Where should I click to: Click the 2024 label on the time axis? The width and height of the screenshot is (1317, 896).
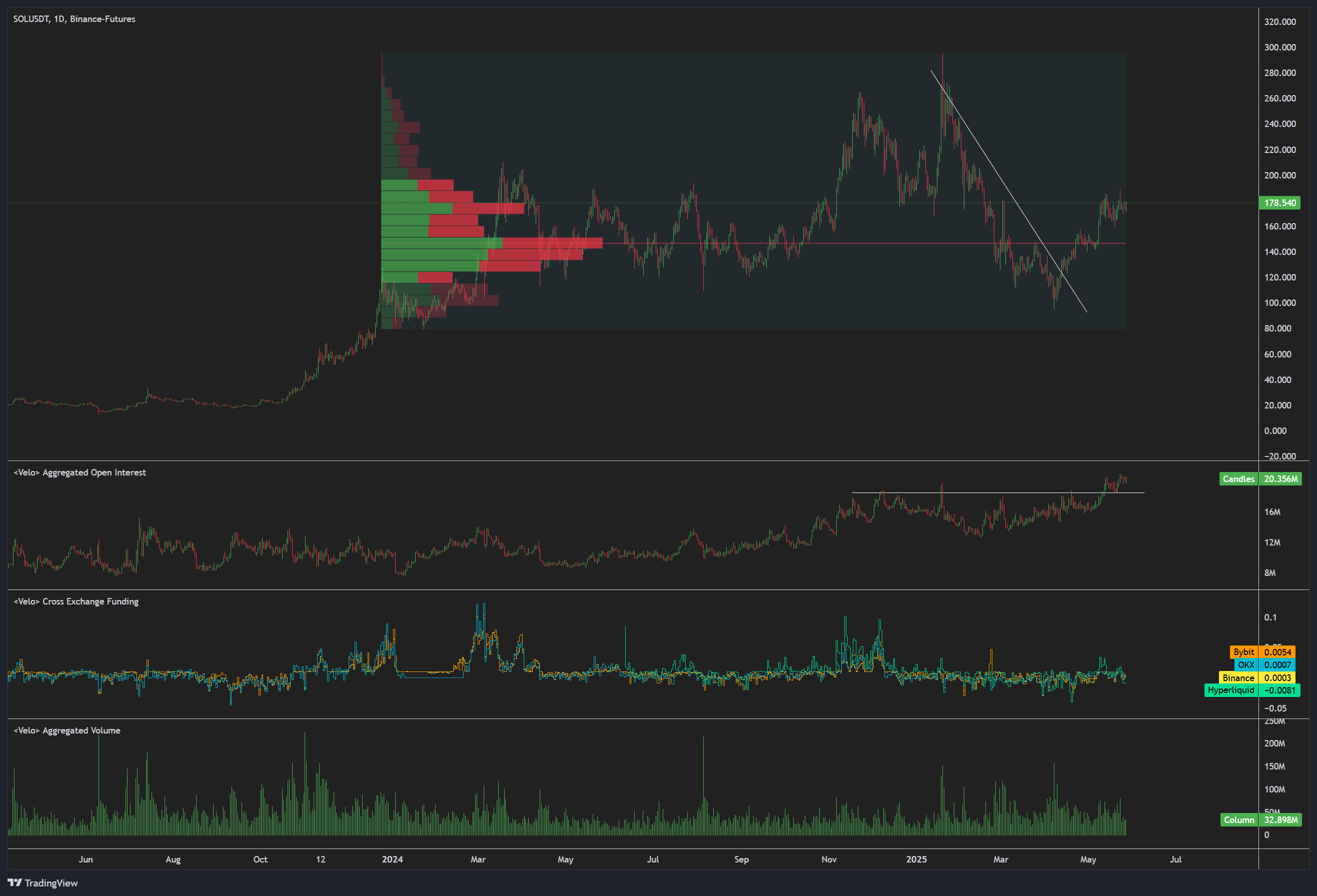[x=392, y=859]
